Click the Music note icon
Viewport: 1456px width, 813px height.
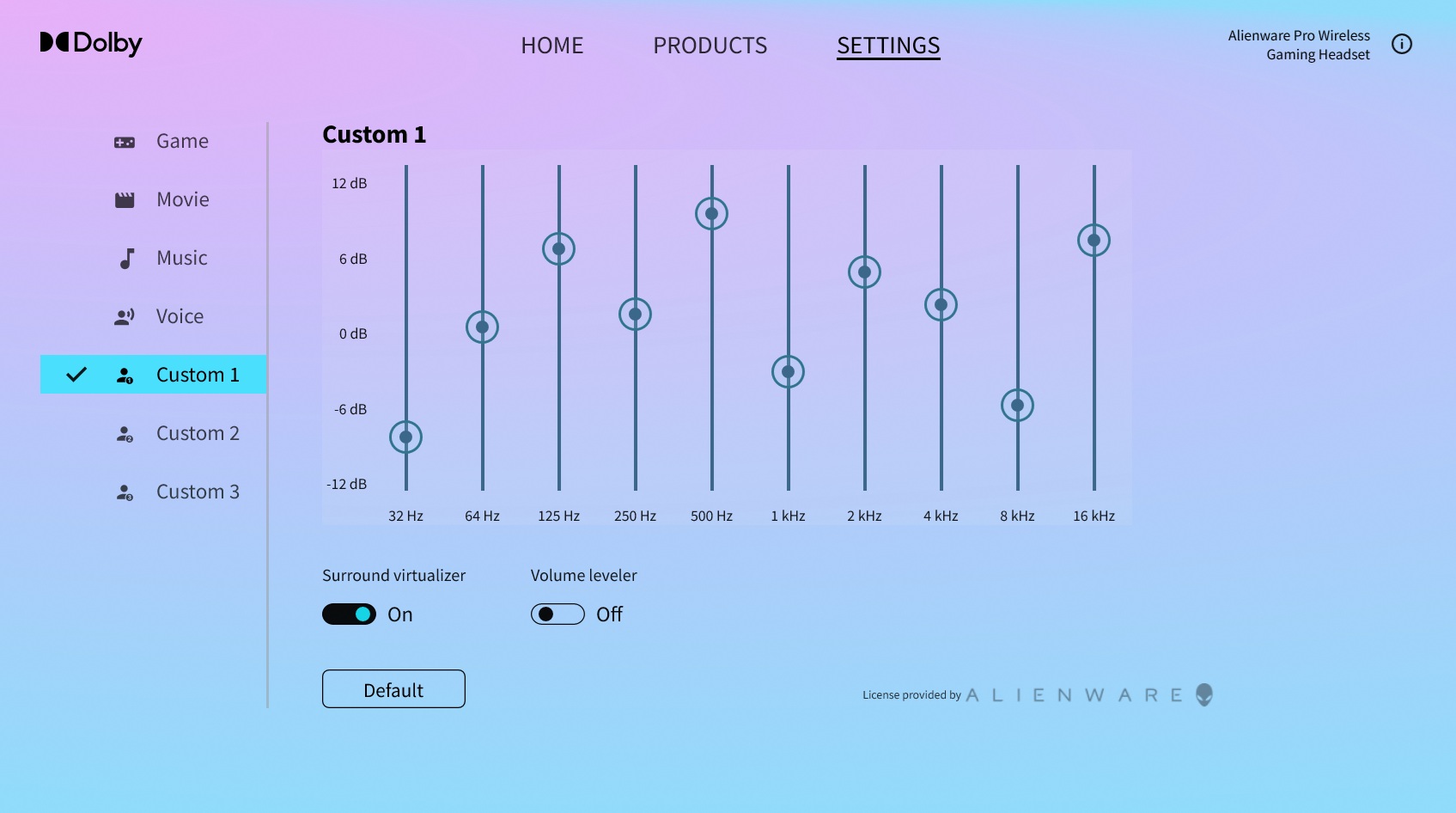pyautogui.click(x=126, y=259)
